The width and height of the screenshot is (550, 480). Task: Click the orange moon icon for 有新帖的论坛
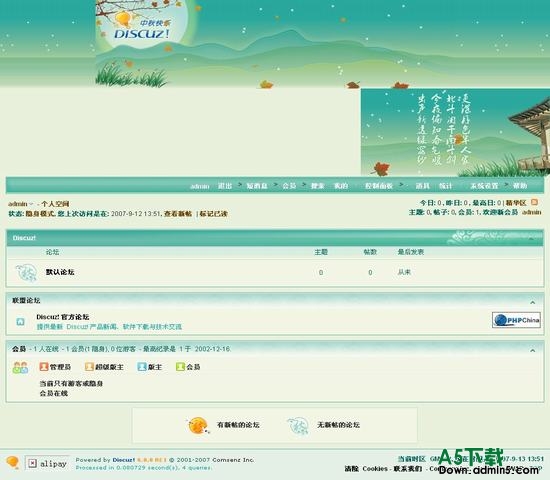coord(198,425)
